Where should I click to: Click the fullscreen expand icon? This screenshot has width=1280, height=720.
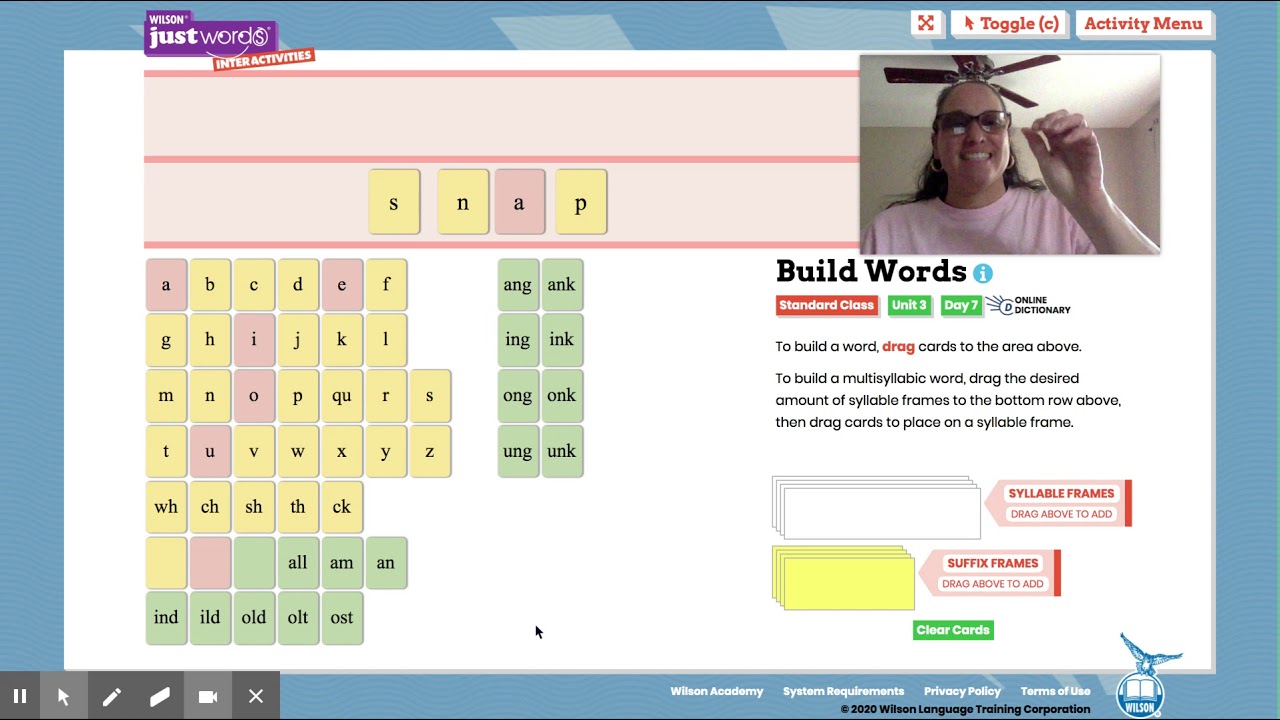(926, 23)
